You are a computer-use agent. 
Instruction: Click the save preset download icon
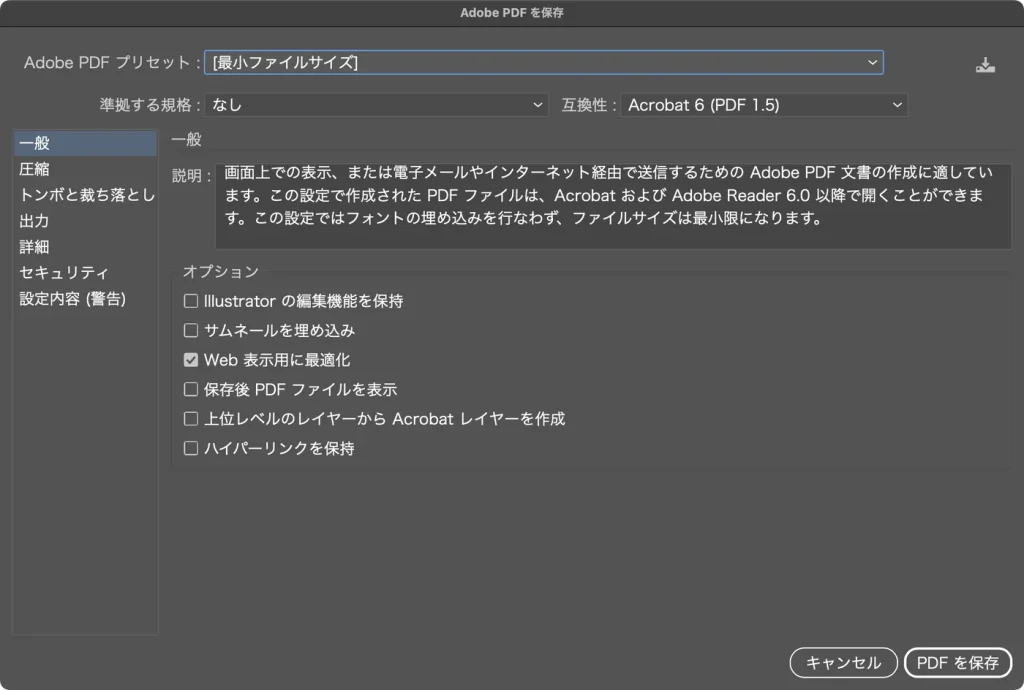pos(985,65)
